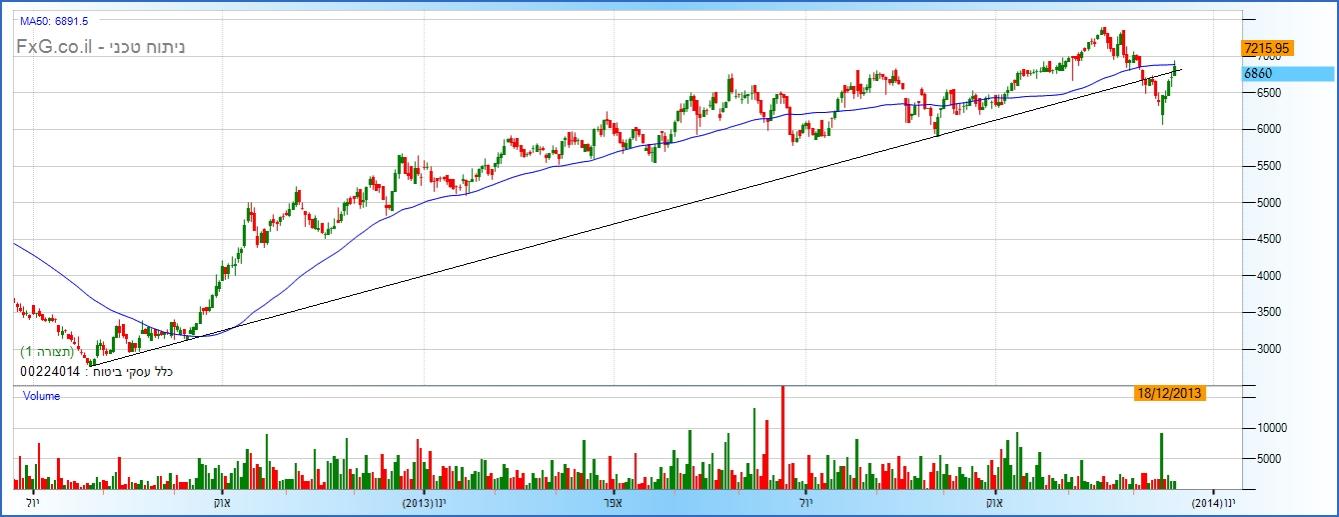This screenshot has width=1339, height=517.
Task: Select the orange 7215.95 price tag
Action: (1267, 48)
